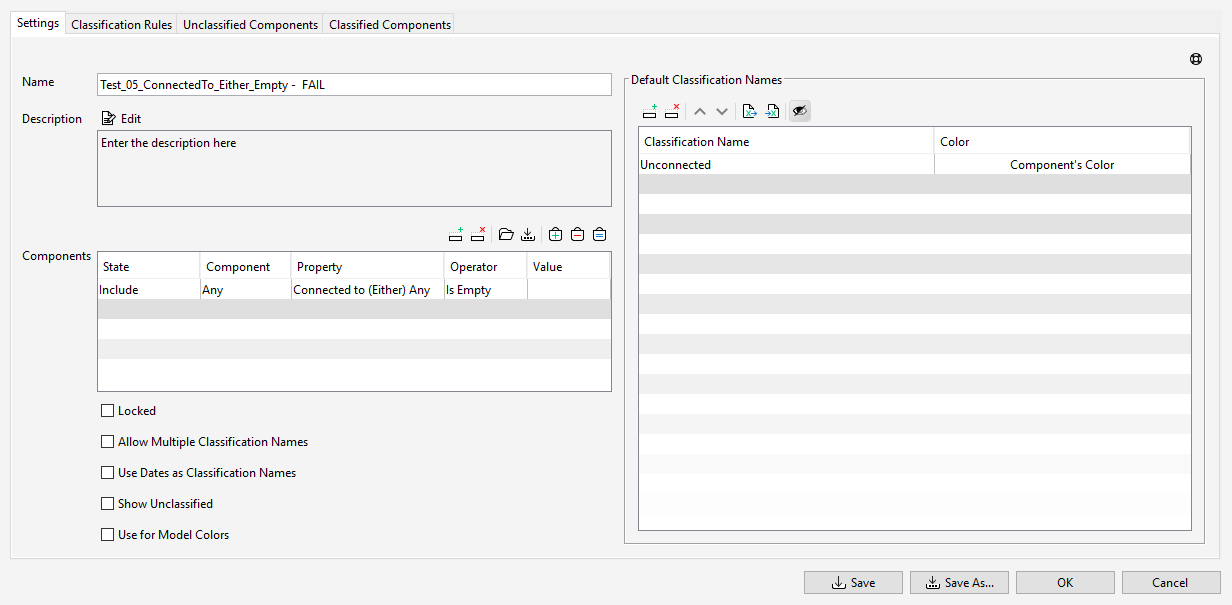Image resolution: width=1232 pixels, height=605 pixels.
Task: Click the Save button
Action: [x=854, y=583]
